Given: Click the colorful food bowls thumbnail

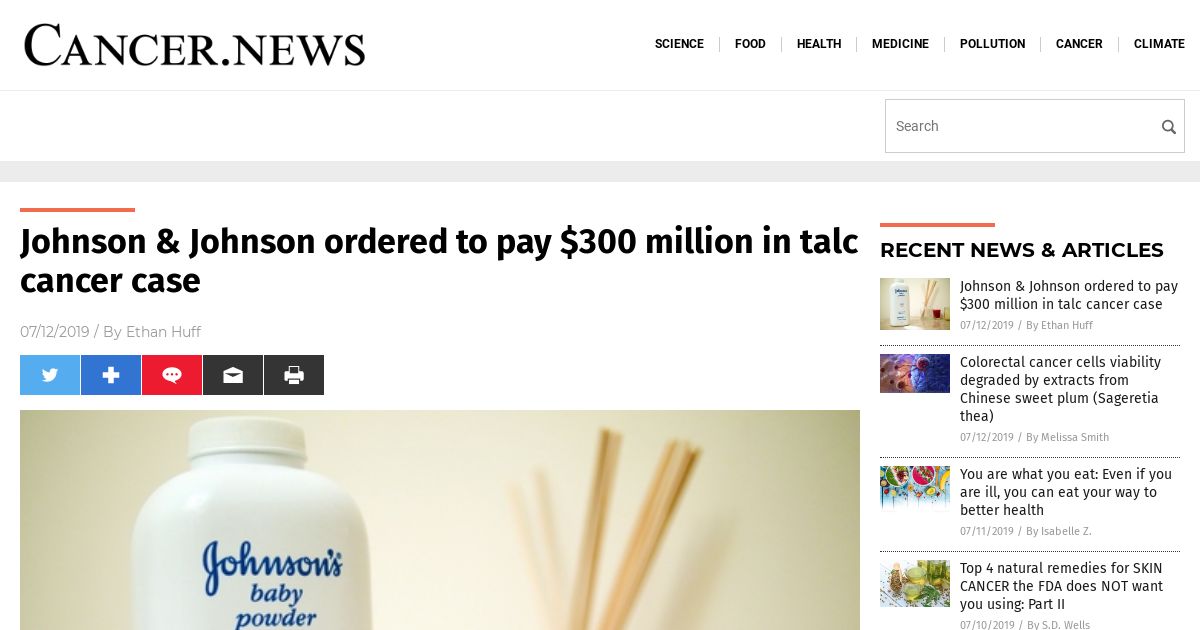Looking at the screenshot, I should pyautogui.click(x=915, y=487).
